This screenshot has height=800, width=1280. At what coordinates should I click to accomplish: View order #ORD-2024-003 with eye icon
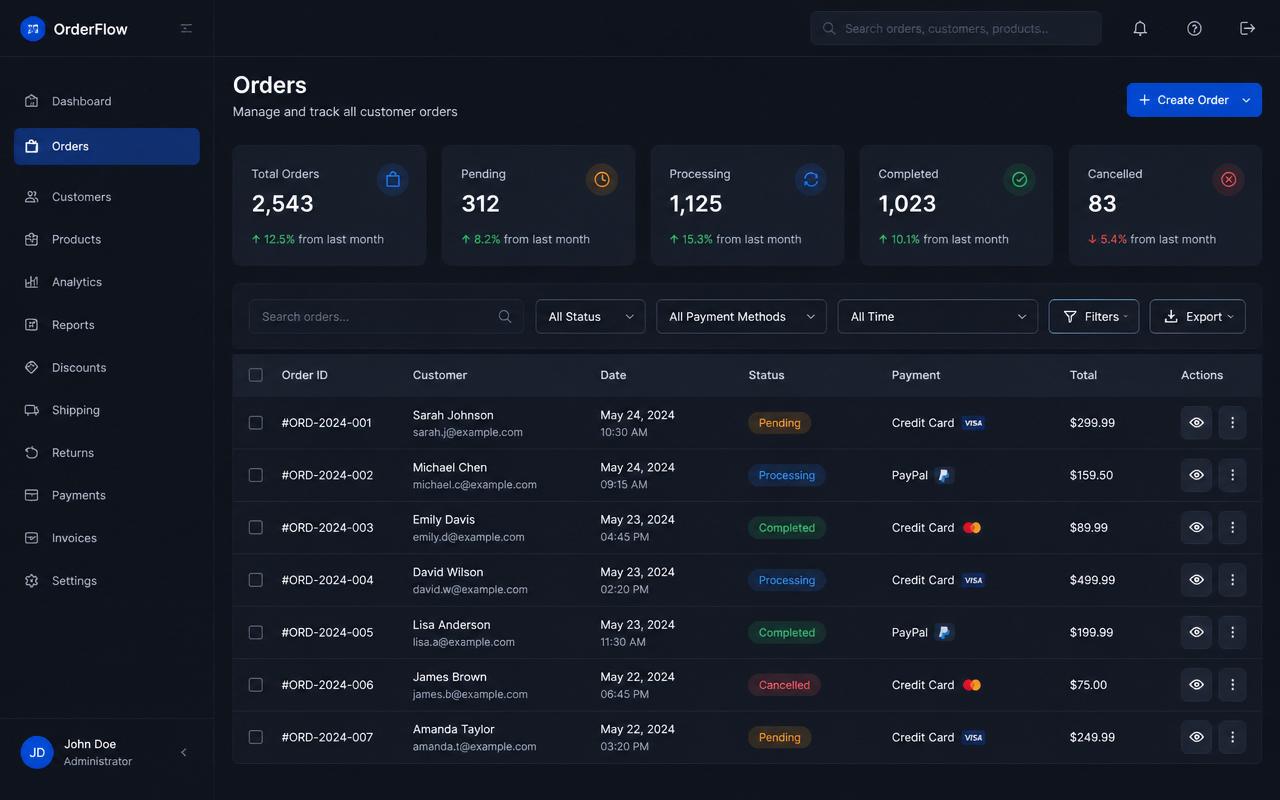click(1196, 527)
